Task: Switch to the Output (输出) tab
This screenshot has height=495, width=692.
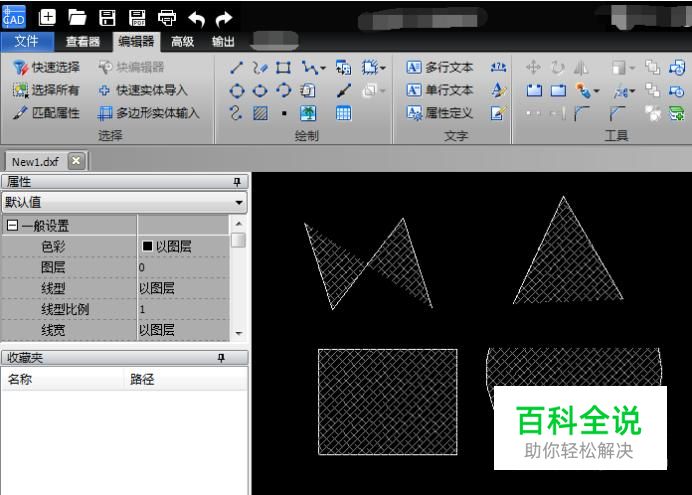Action: pos(223,42)
